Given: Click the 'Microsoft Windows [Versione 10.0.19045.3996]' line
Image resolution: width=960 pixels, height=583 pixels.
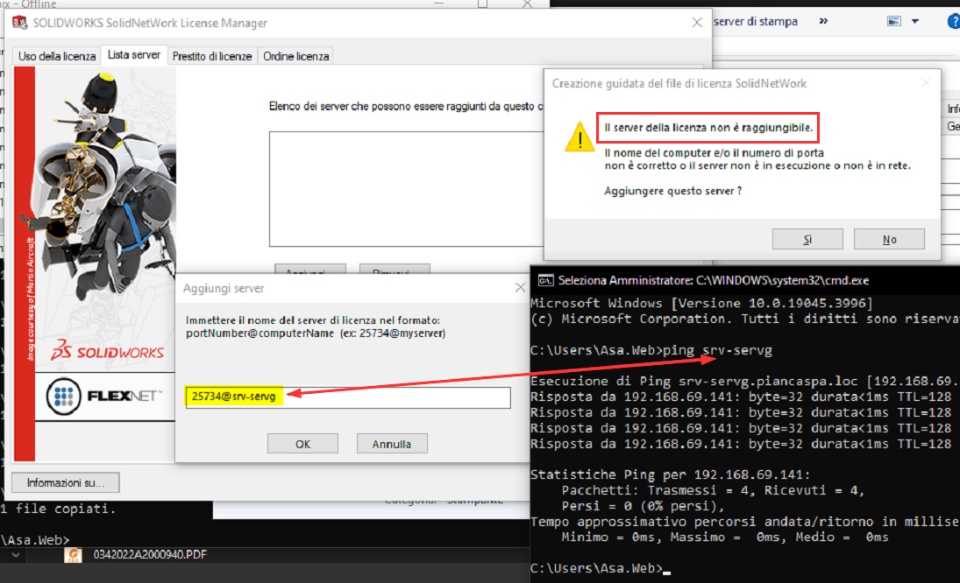Looking at the screenshot, I should [702, 303].
